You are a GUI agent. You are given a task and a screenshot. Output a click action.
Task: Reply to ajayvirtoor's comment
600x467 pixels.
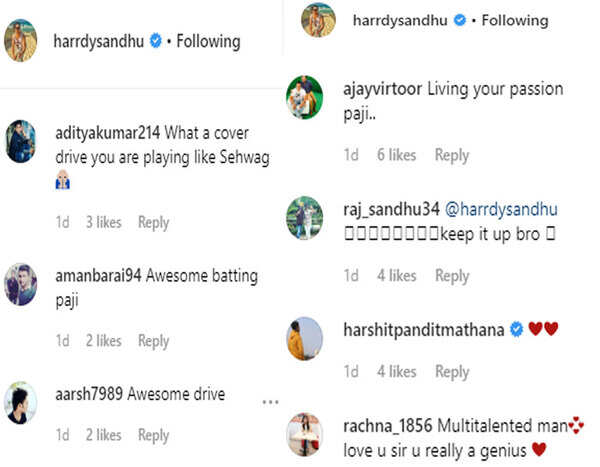(x=452, y=155)
